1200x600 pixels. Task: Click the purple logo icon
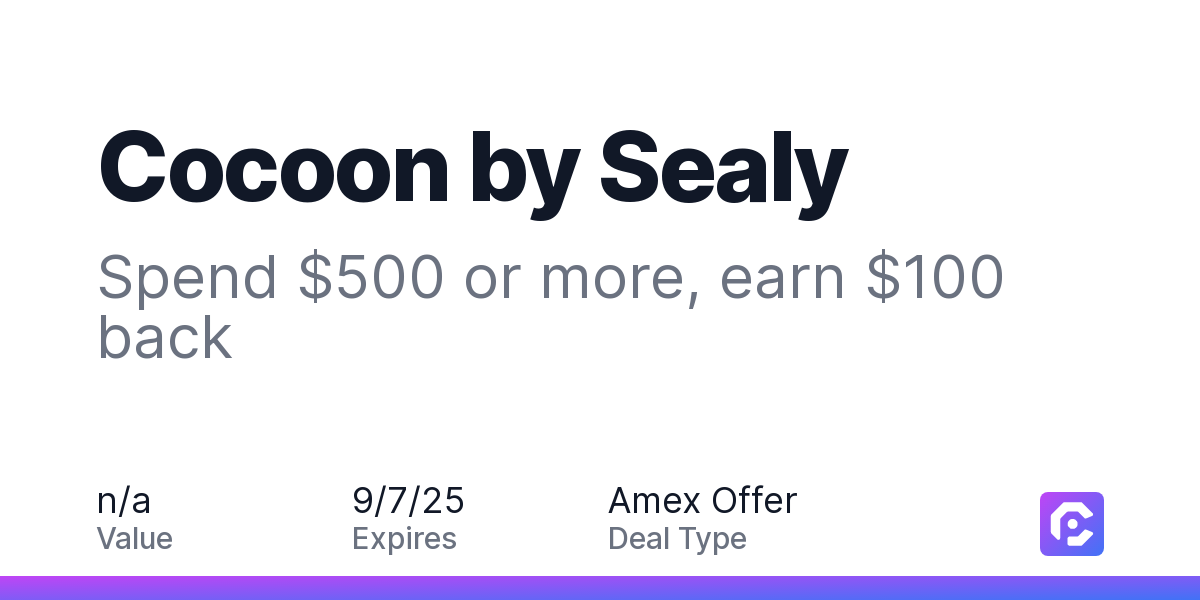[1072, 524]
